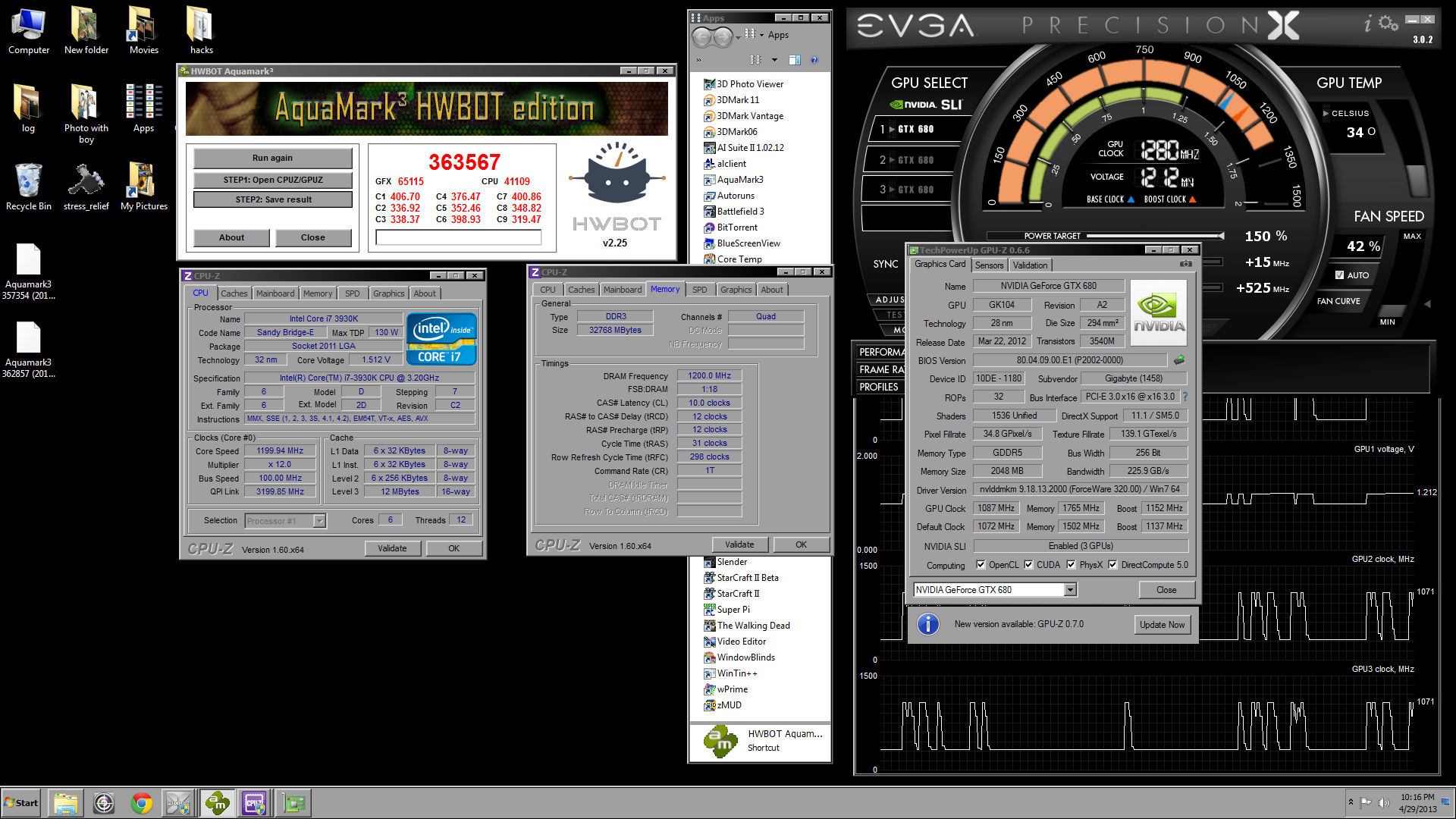Toggle the PhysX checkbox in GPU-Z
Image resolution: width=1456 pixels, height=819 pixels.
click(1071, 565)
